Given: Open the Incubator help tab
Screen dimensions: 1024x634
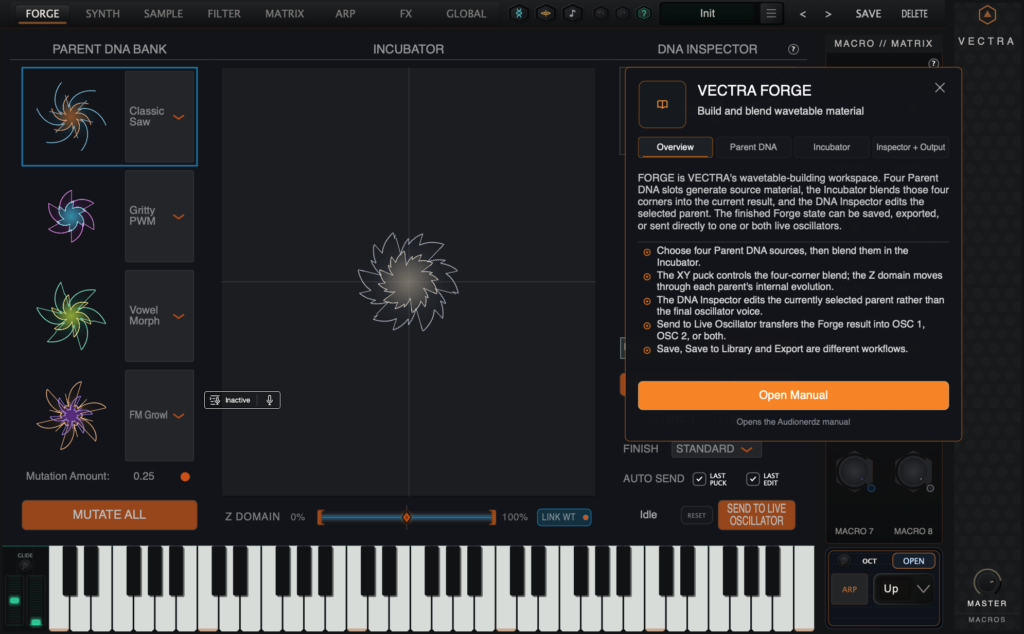Looking at the screenshot, I should click(831, 148).
